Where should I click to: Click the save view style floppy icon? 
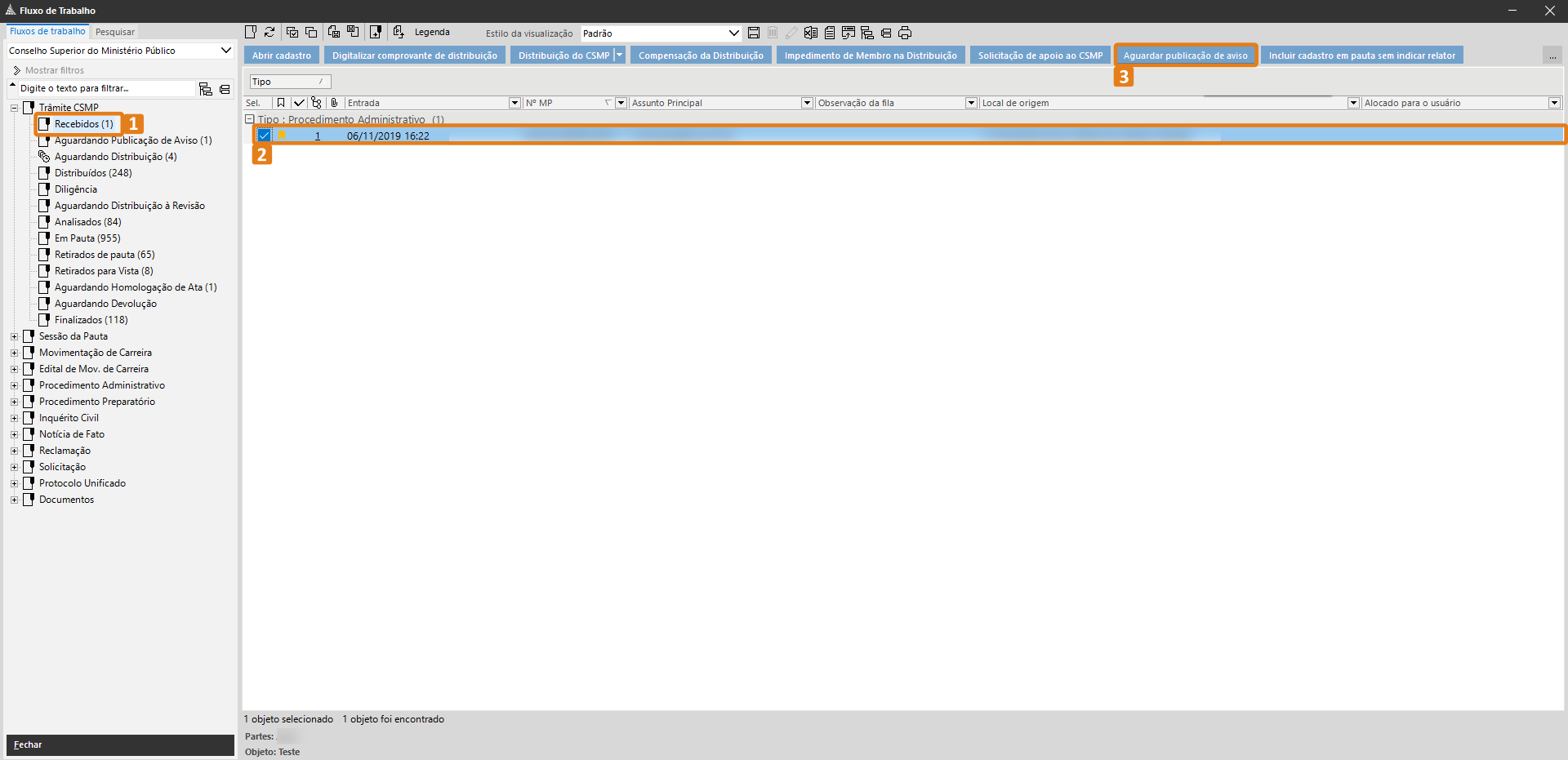tap(754, 33)
